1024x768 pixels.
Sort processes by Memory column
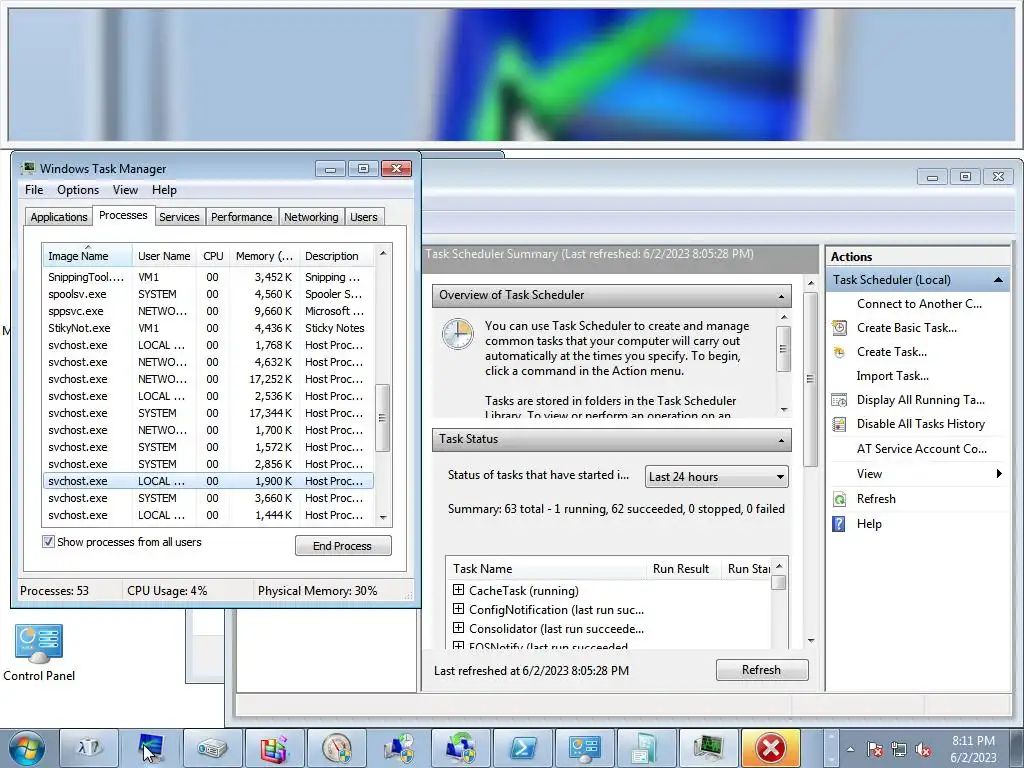pyautogui.click(x=264, y=256)
